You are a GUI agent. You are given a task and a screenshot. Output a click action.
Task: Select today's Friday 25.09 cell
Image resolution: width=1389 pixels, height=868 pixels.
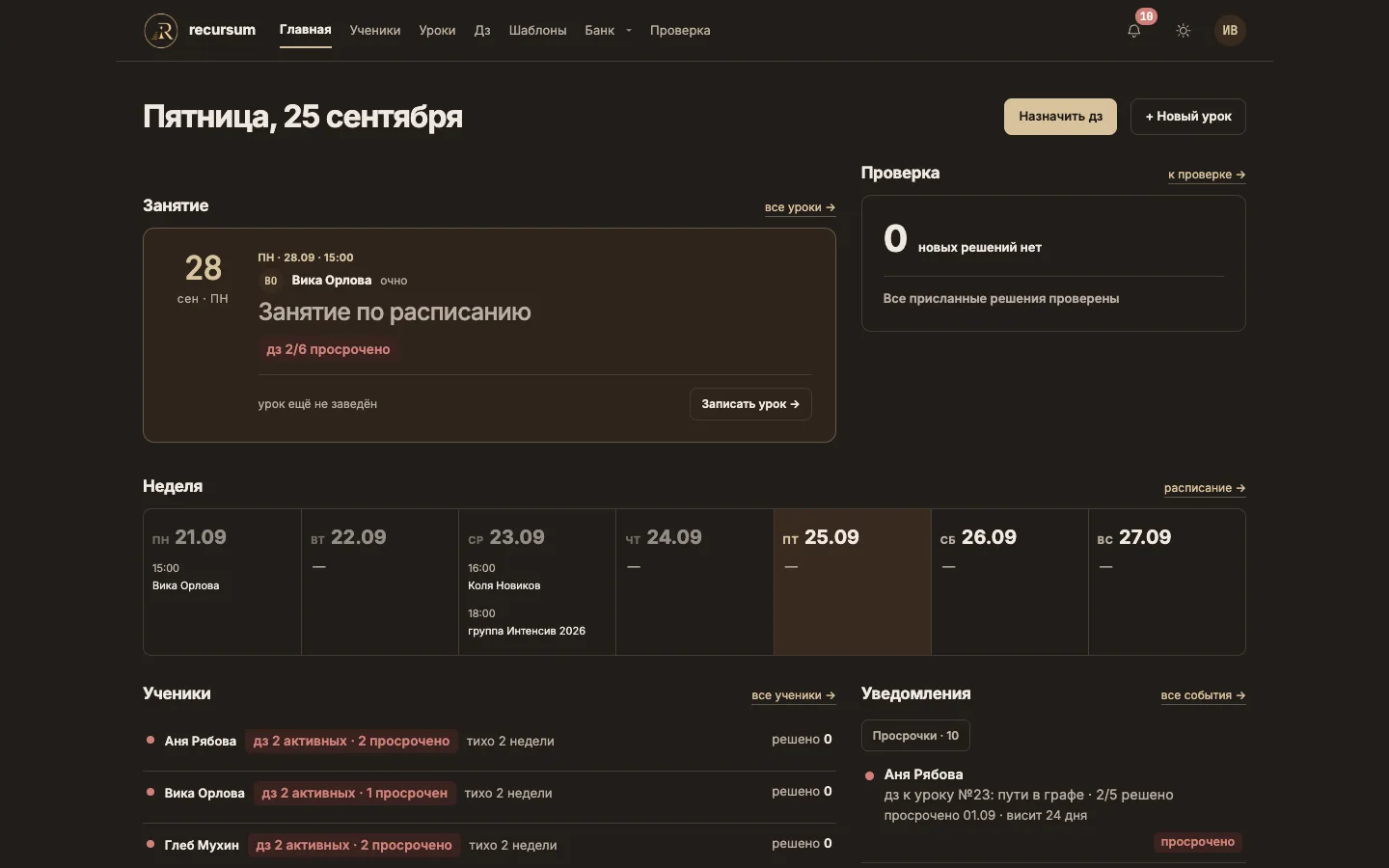(853, 583)
